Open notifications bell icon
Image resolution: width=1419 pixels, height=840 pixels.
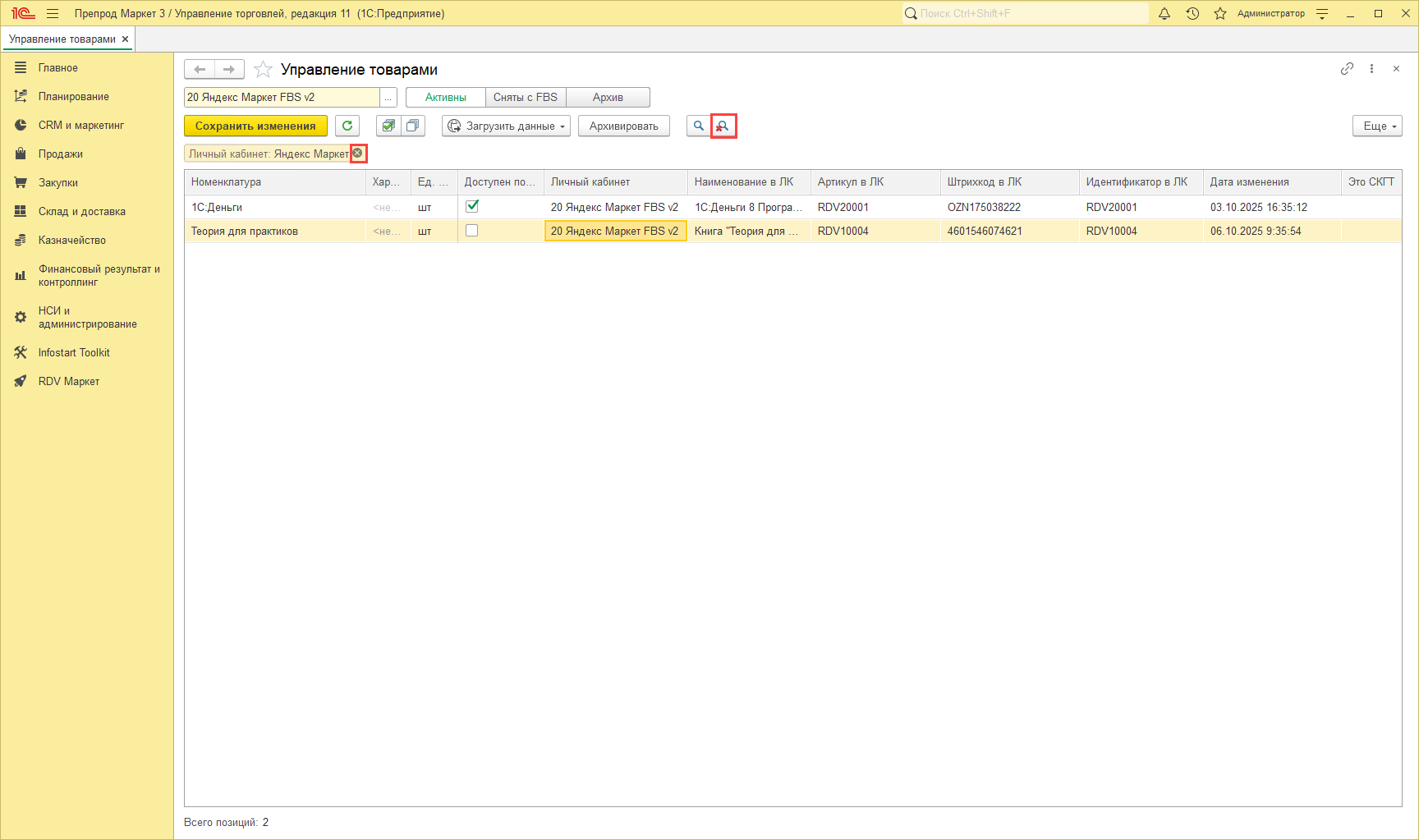pyautogui.click(x=1164, y=13)
